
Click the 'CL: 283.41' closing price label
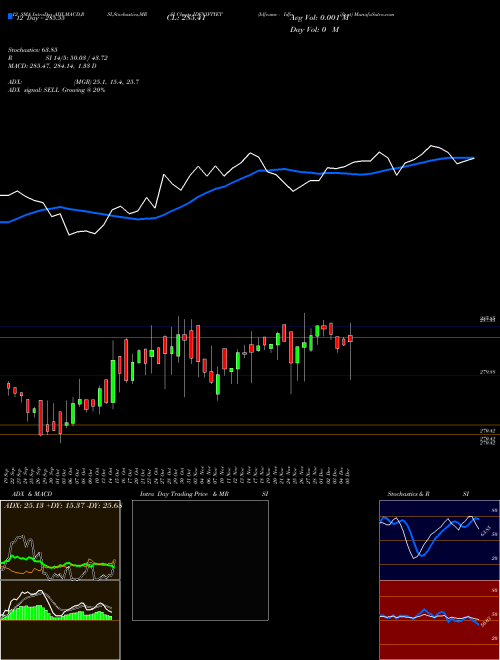185,18
